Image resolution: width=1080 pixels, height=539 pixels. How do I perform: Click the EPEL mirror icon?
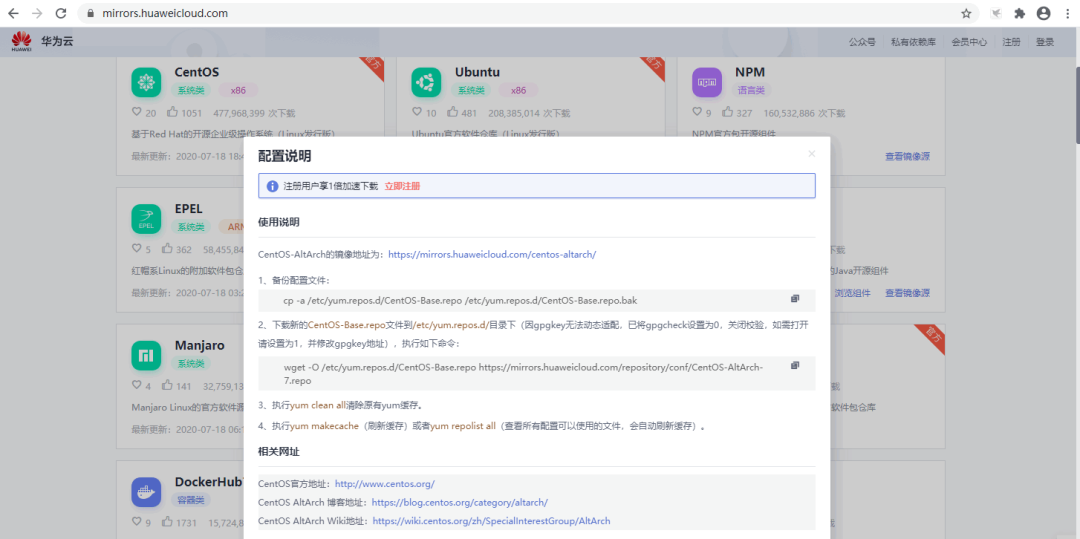tap(146, 219)
